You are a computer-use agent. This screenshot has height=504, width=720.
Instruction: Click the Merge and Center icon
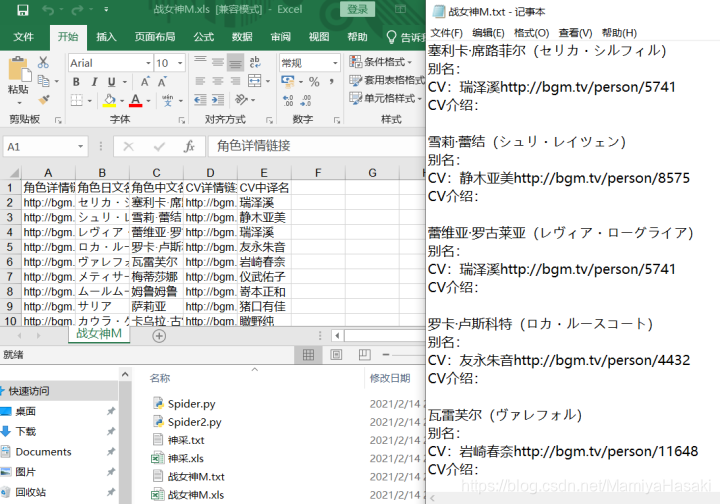(255, 81)
